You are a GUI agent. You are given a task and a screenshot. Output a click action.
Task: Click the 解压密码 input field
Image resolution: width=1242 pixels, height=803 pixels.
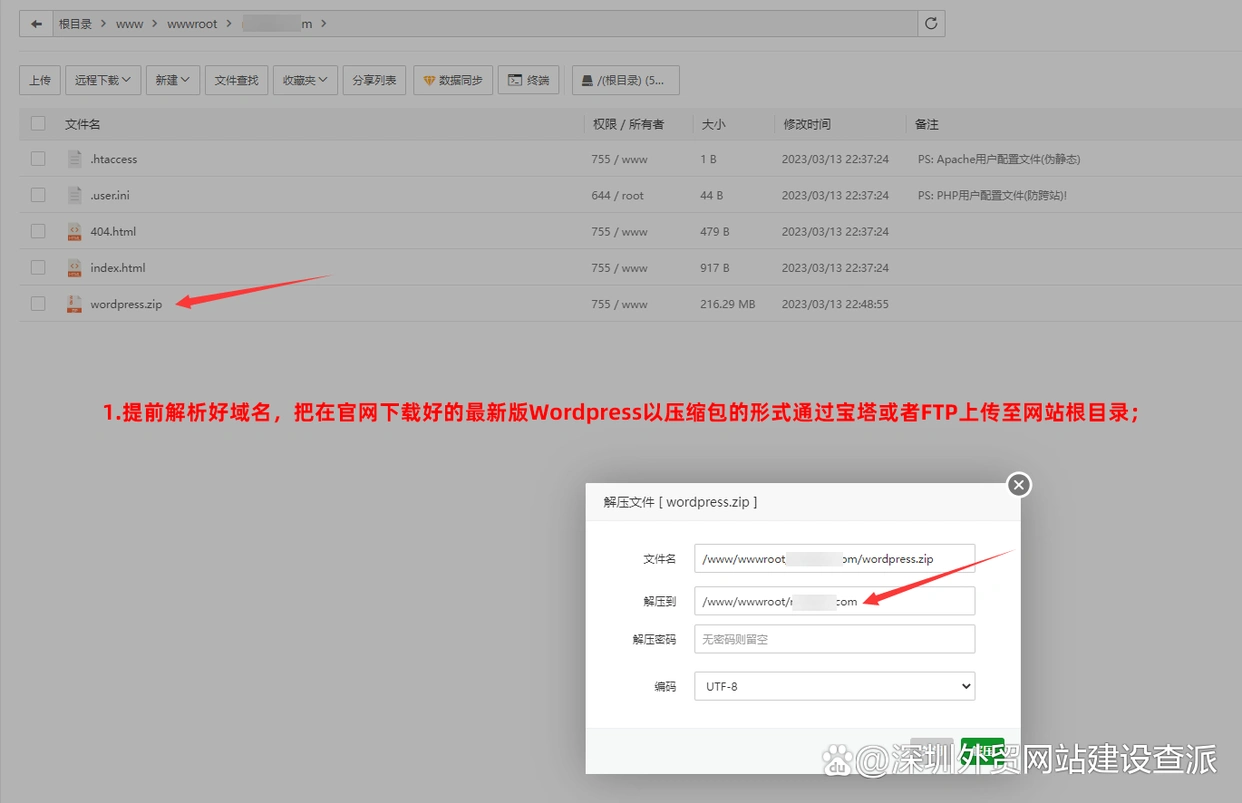[834, 639]
